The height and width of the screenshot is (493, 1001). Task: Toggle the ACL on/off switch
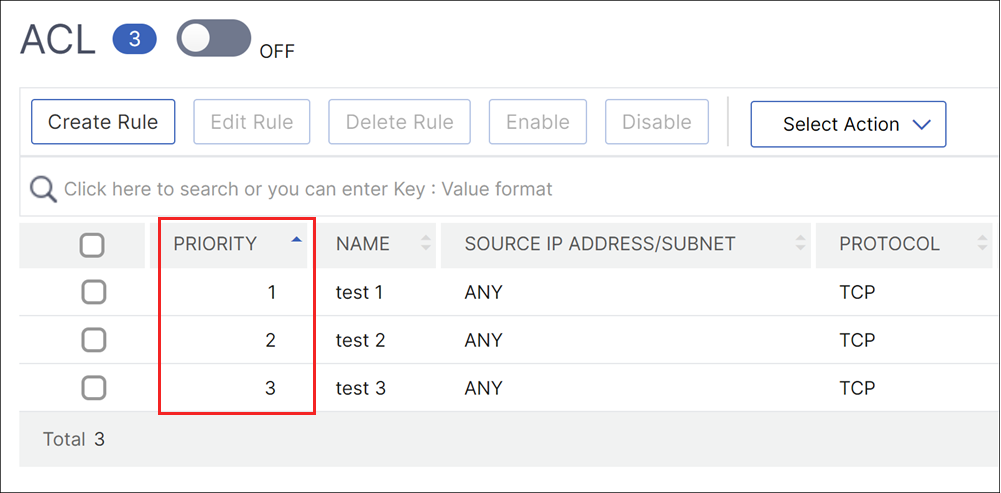[214, 38]
